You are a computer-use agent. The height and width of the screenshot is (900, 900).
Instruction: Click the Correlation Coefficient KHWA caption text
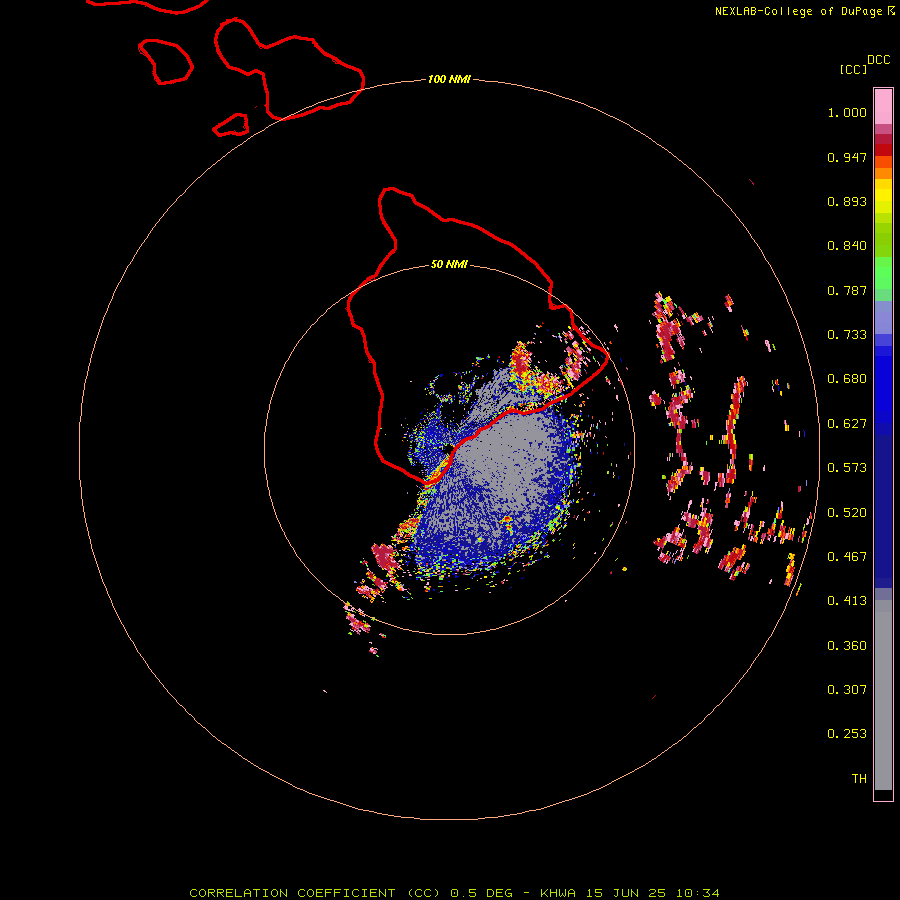(x=454, y=893)
